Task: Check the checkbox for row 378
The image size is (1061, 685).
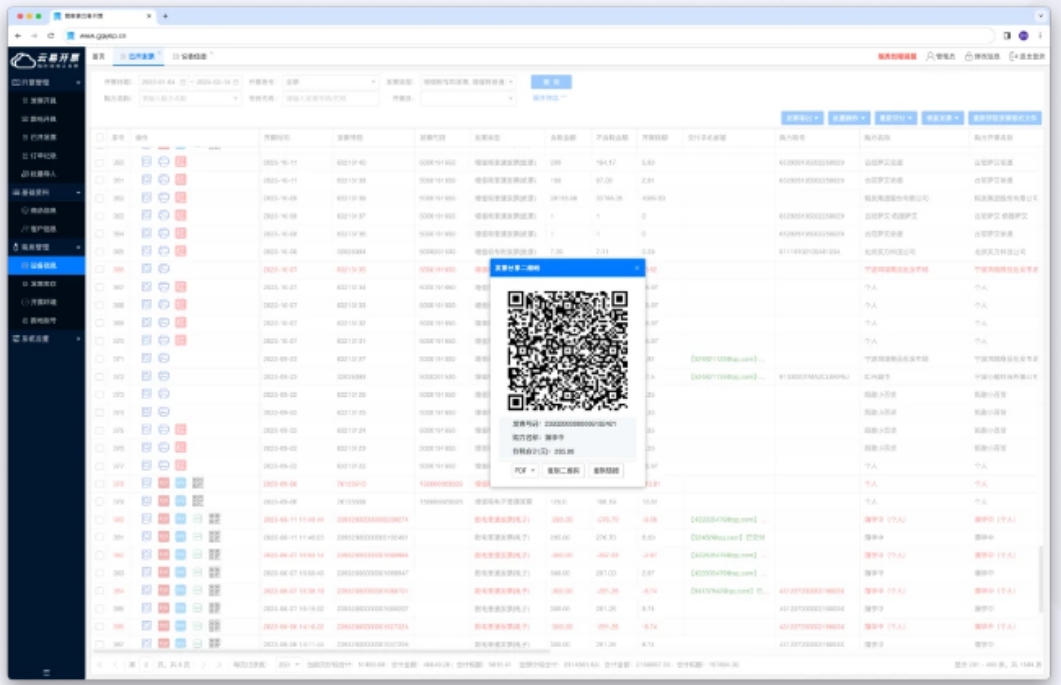Action: pyautogui.click(x=99, y=484)
